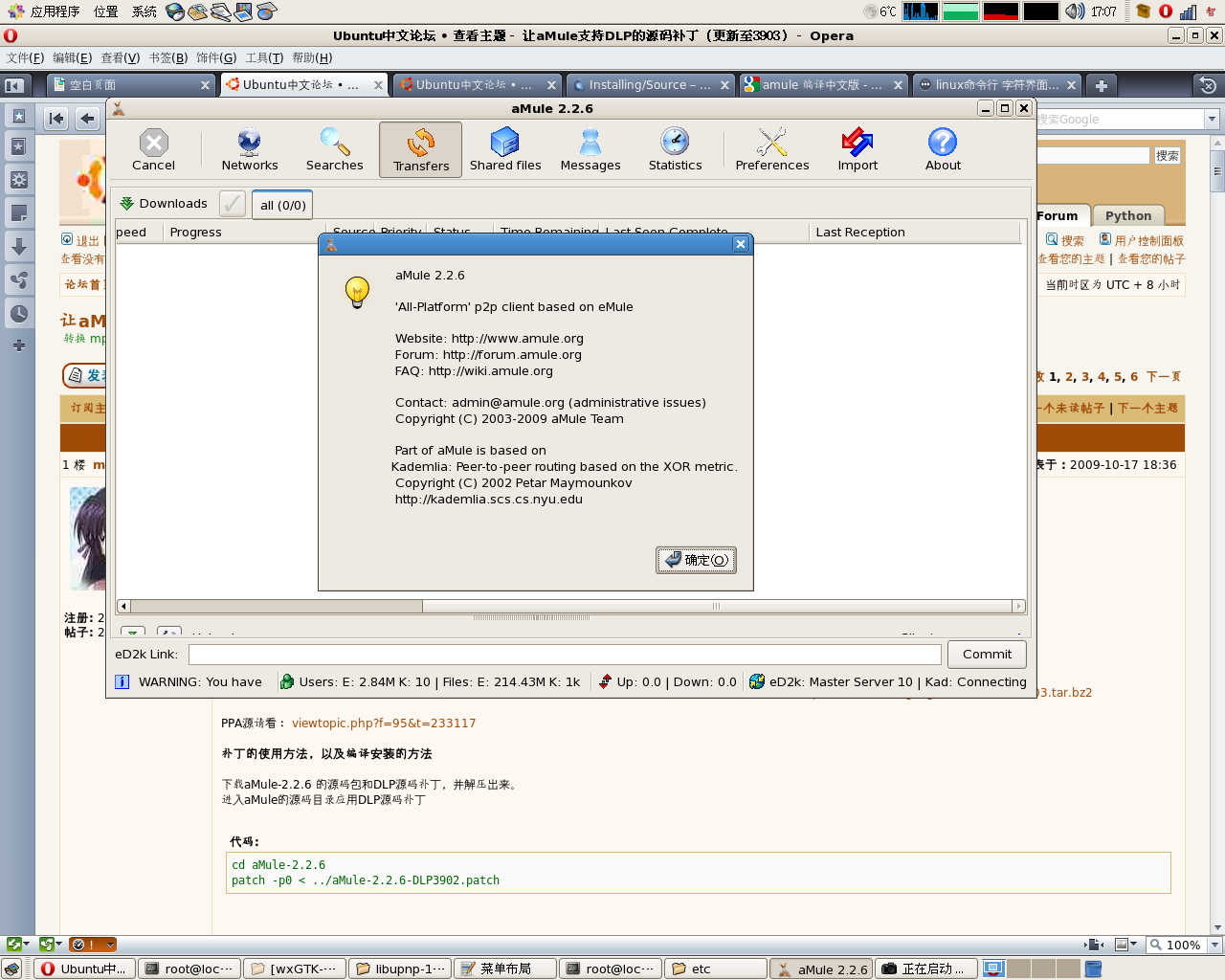Switch to amule 编译中文版 tab
The width and height of the screenshot is (1225, 980).
(823, 85)
